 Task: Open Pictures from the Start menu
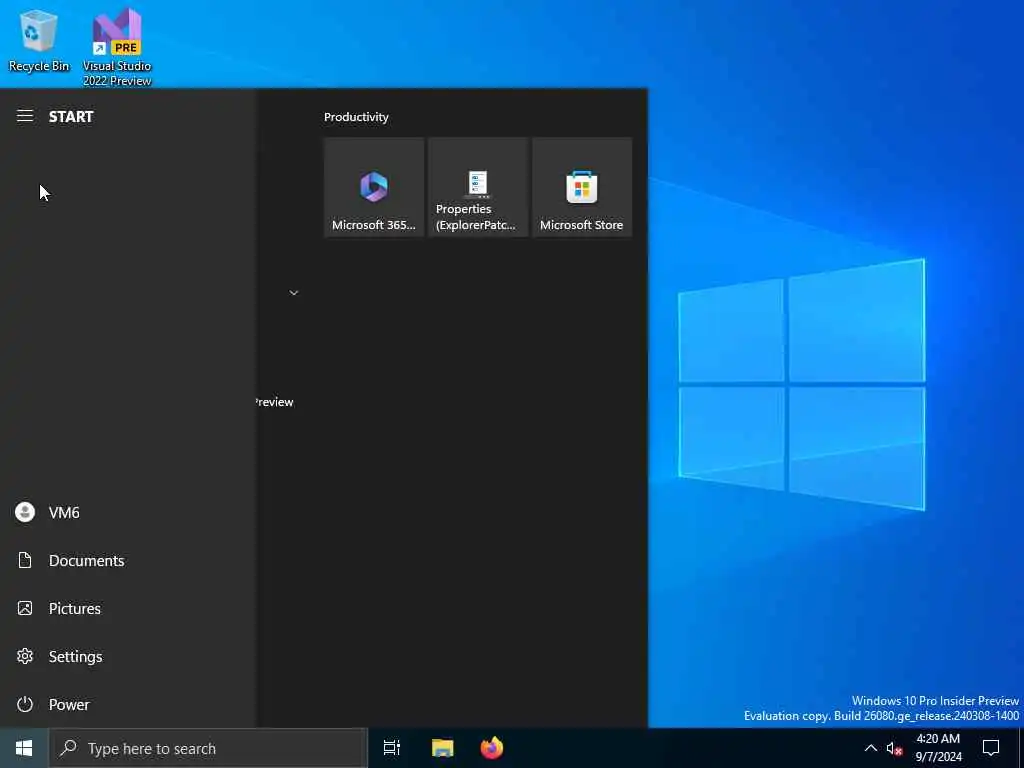(127, 609)
